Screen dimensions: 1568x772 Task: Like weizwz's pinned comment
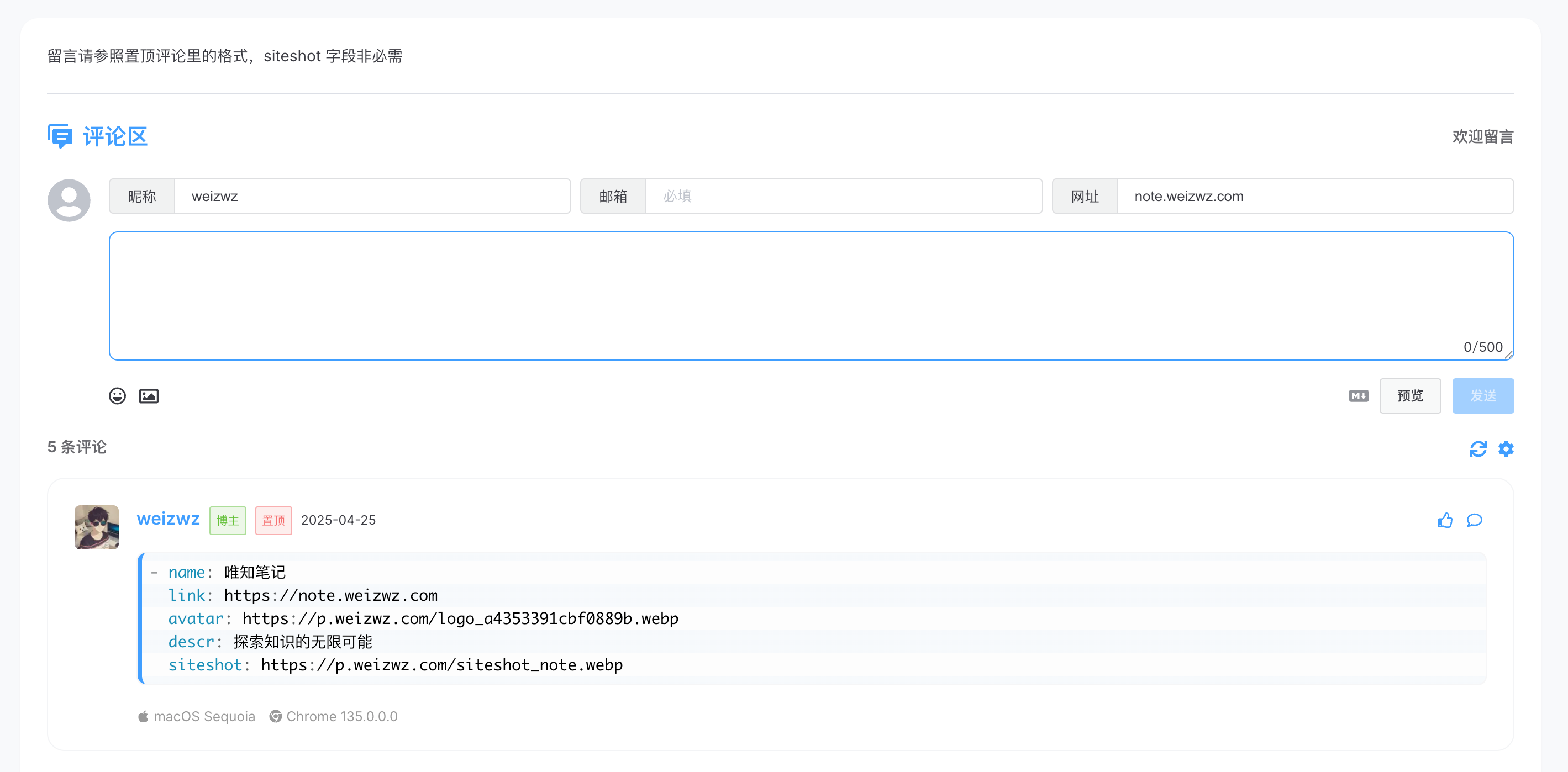tap(1446, 520)
